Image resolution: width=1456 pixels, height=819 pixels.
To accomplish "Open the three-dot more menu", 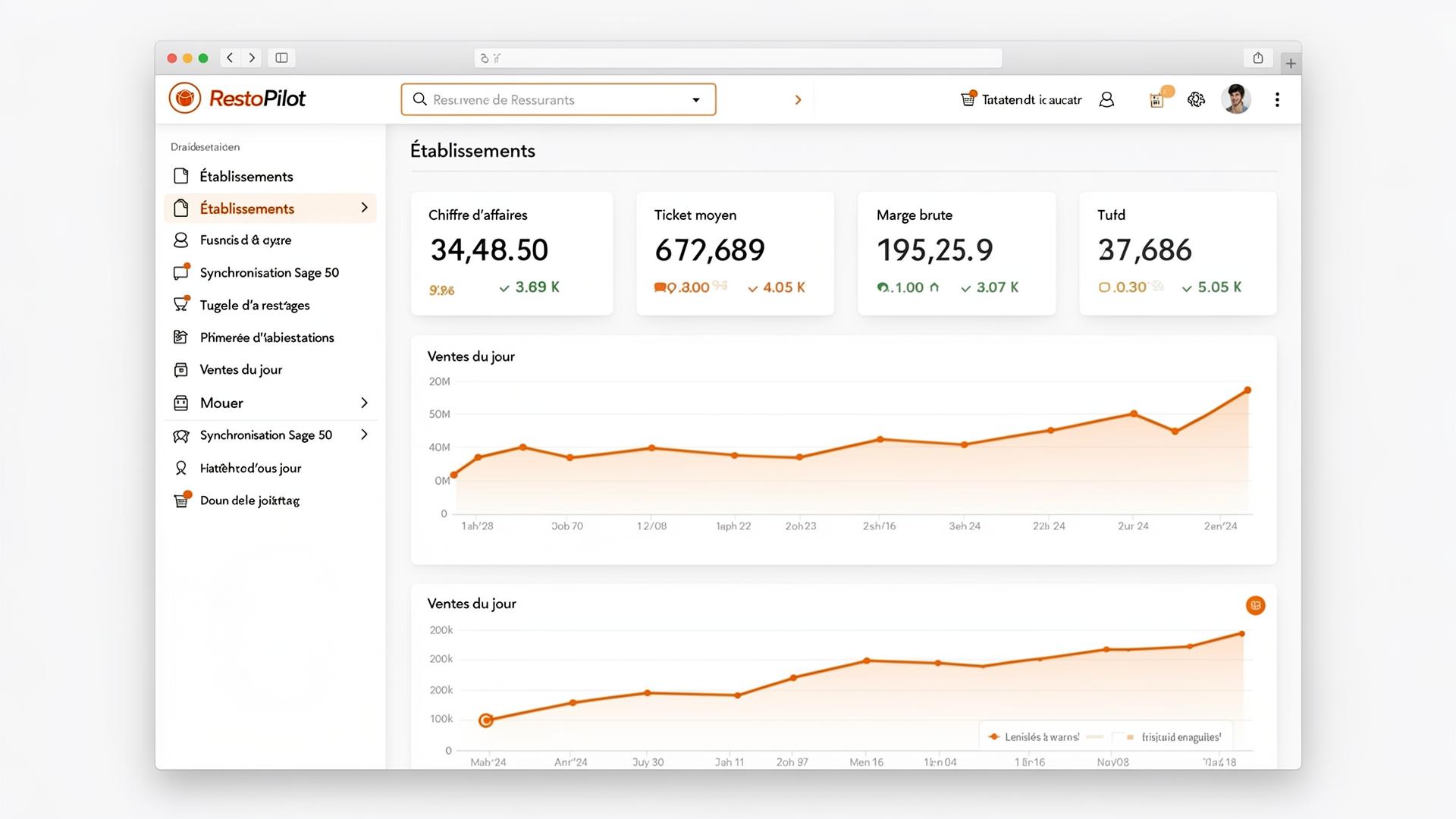I will (1277, 99).
